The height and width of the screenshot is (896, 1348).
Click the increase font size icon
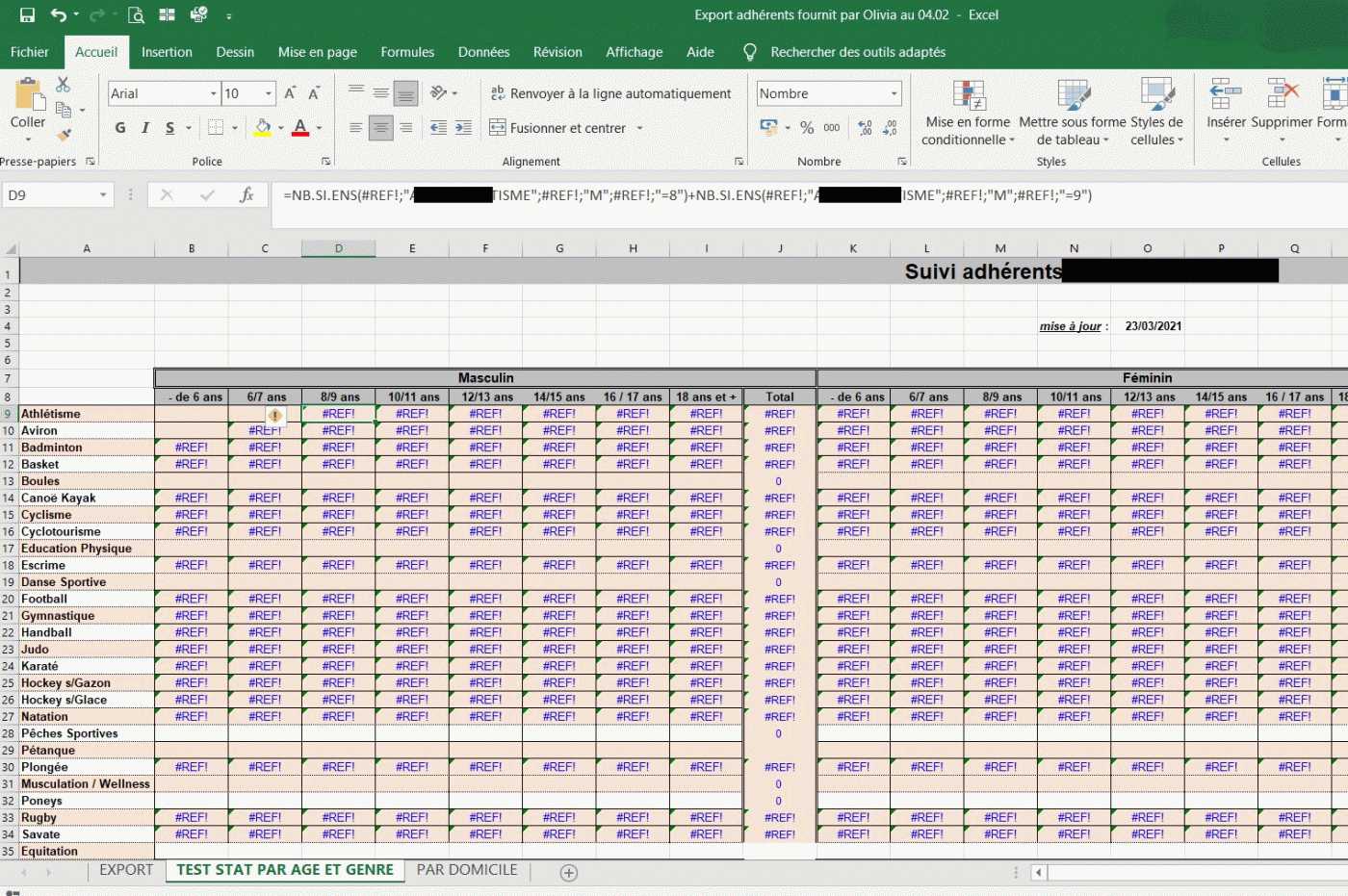click(289, 93)
